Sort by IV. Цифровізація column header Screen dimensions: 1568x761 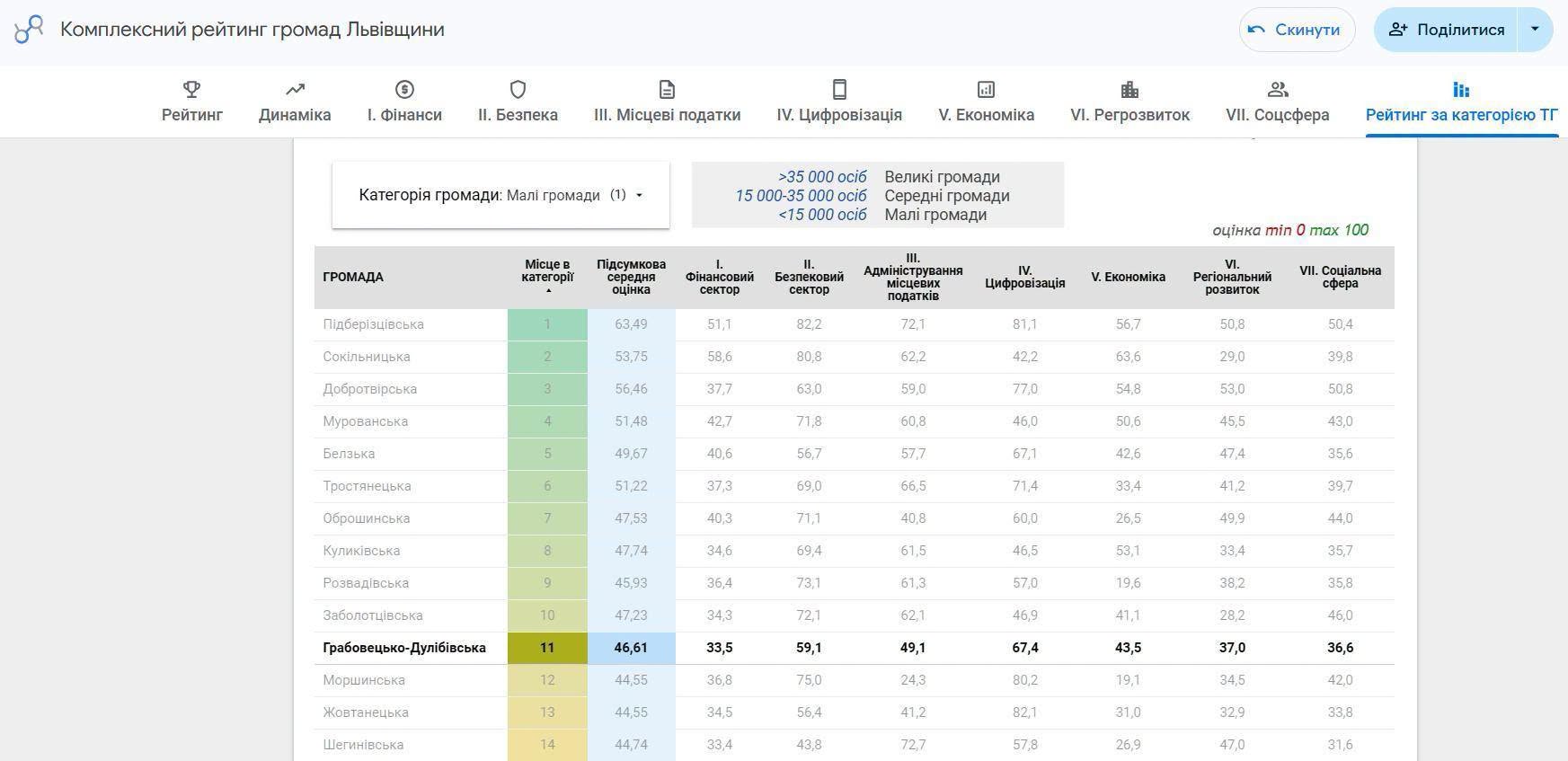1024,277
